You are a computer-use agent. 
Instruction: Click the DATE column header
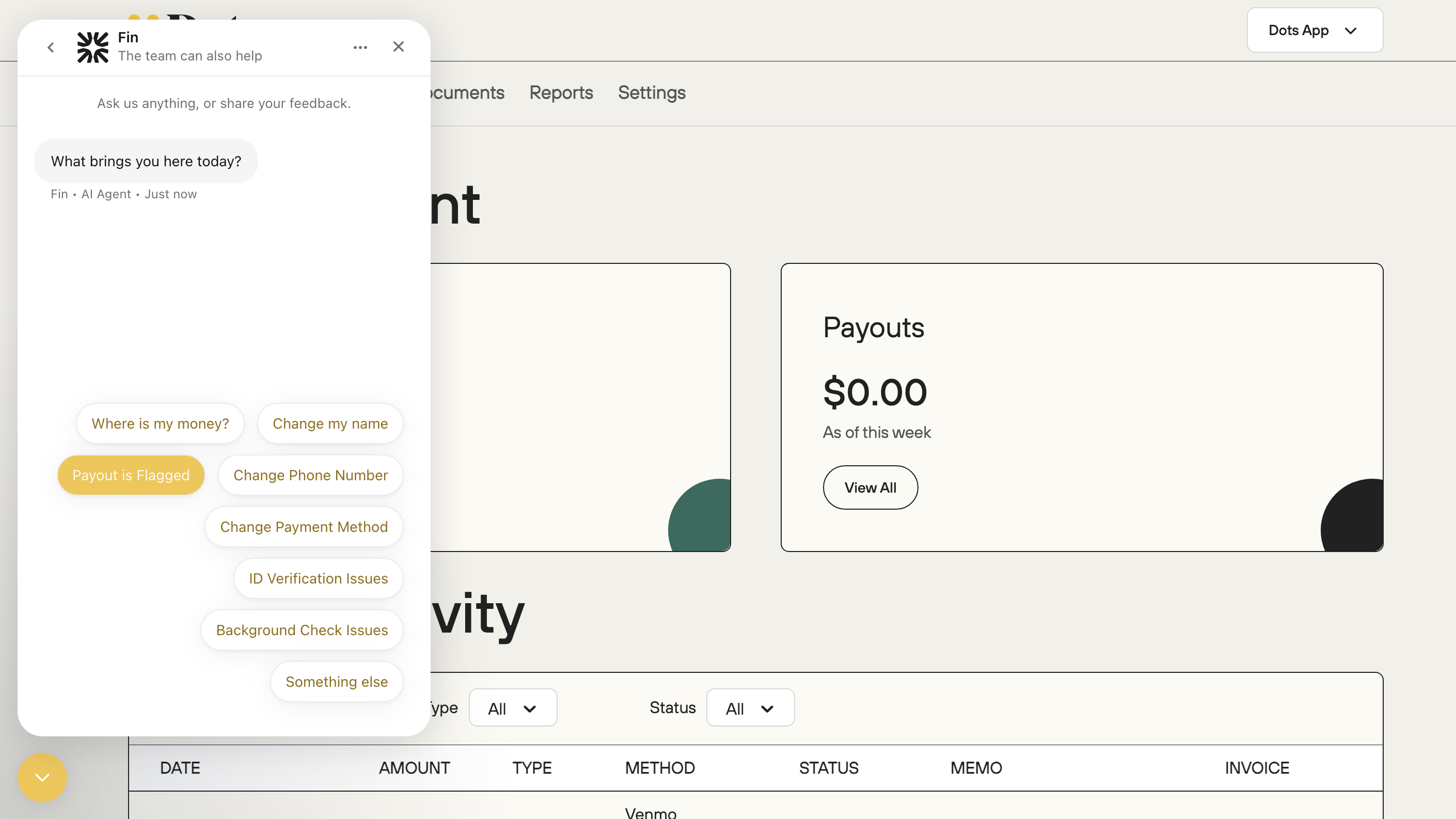click(180, 767)
